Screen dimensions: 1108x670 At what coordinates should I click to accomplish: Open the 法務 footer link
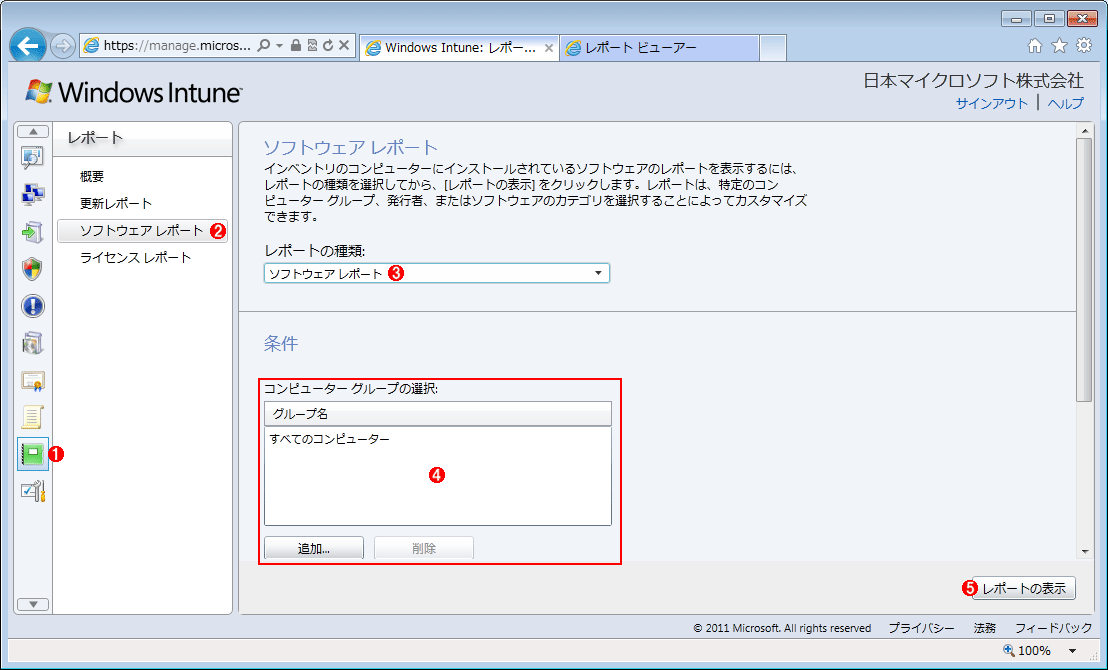click(x=984, y=628)
